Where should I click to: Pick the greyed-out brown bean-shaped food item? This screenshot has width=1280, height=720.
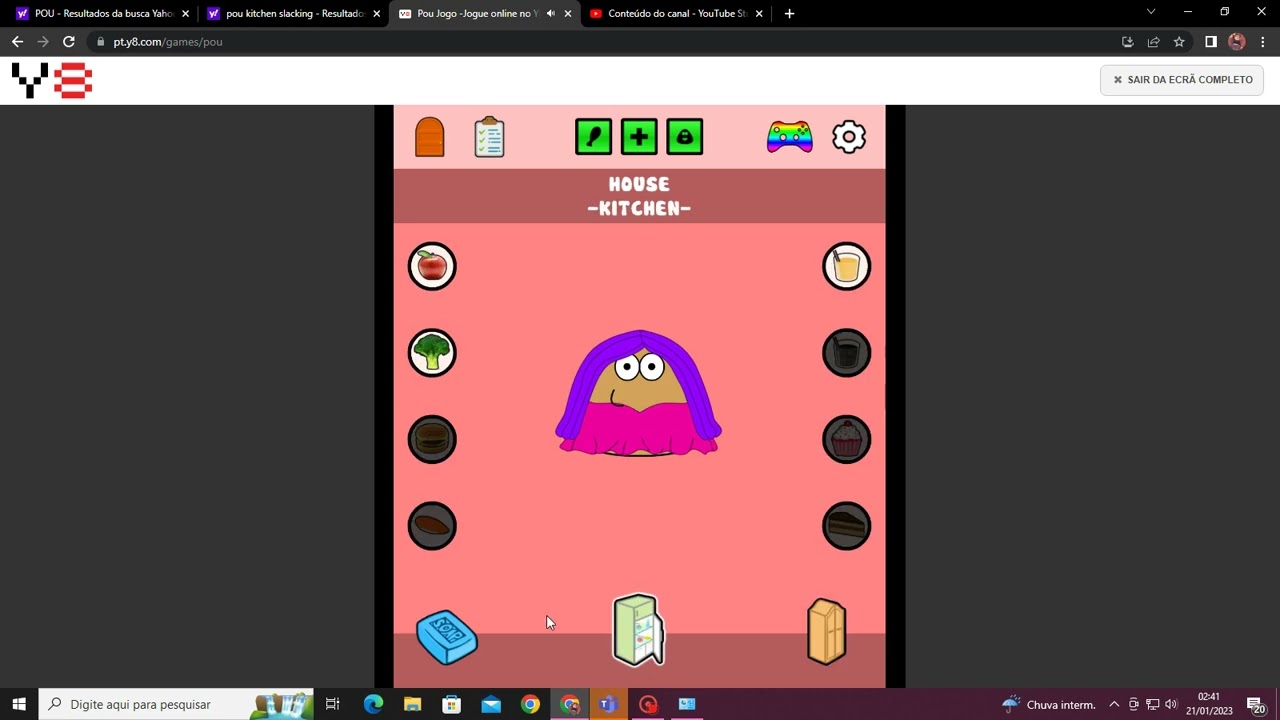coord(432,526)
